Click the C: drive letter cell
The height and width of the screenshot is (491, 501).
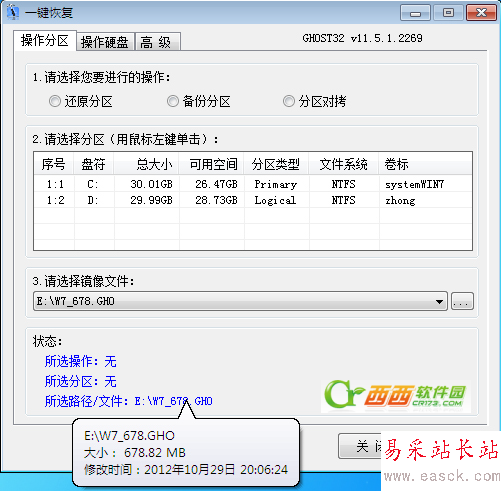click(93, 184)
